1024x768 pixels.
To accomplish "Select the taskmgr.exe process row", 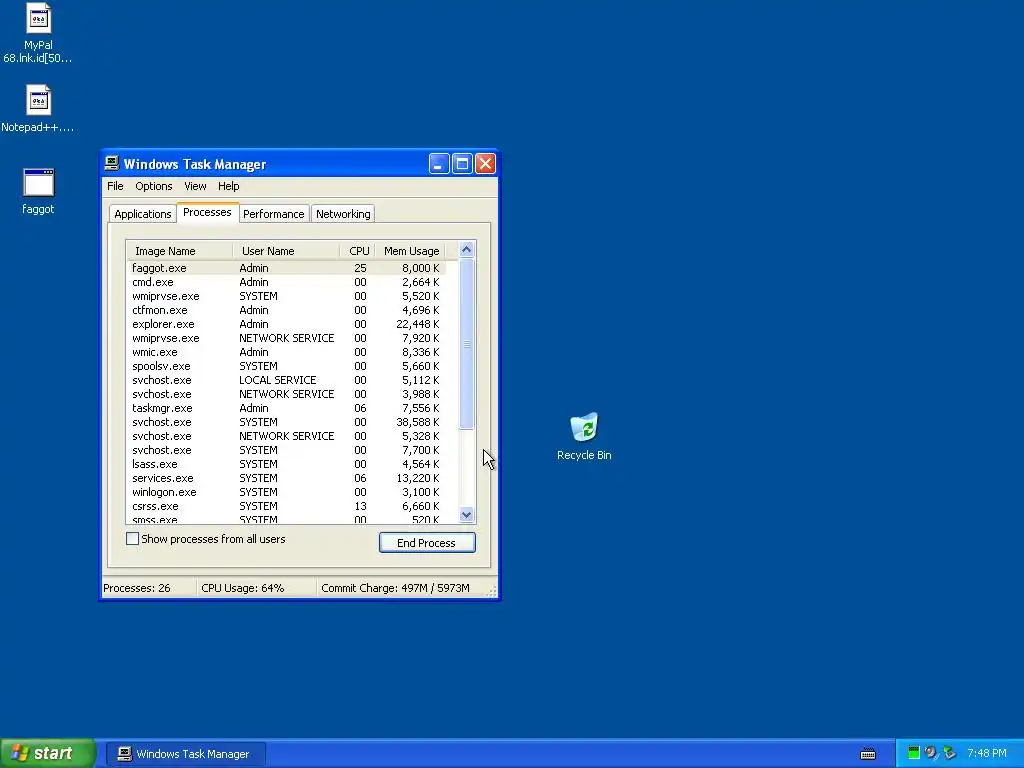I will tap(286, 408).
